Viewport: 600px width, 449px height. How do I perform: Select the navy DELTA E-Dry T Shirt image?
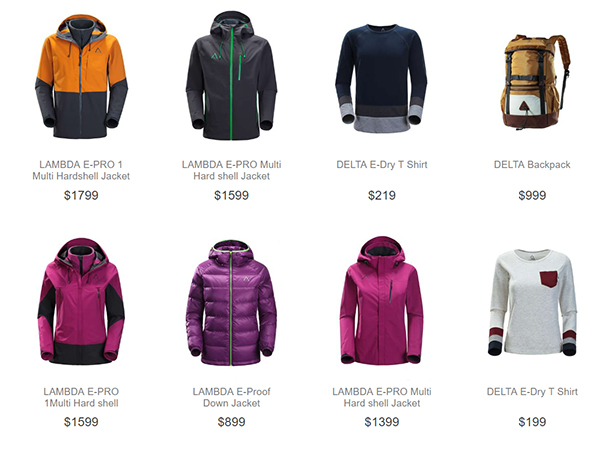[382, 78]
